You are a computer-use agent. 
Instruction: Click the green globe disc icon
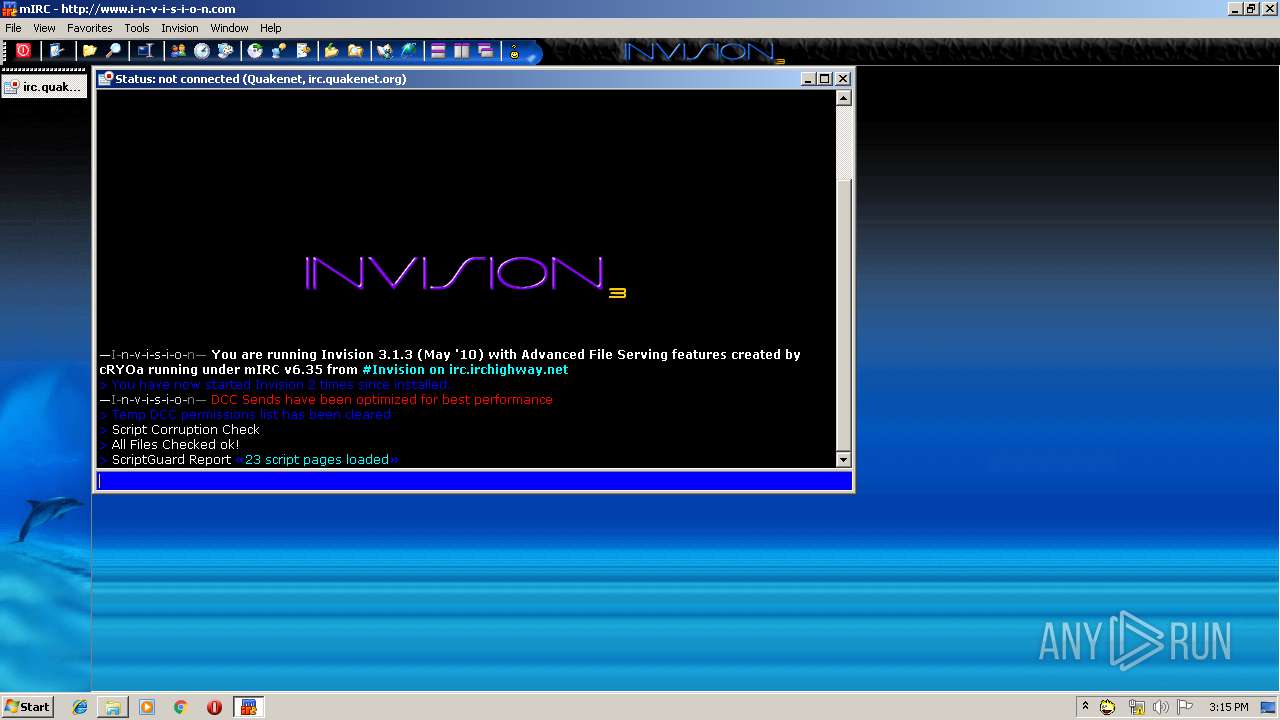[x=256, y=51]
